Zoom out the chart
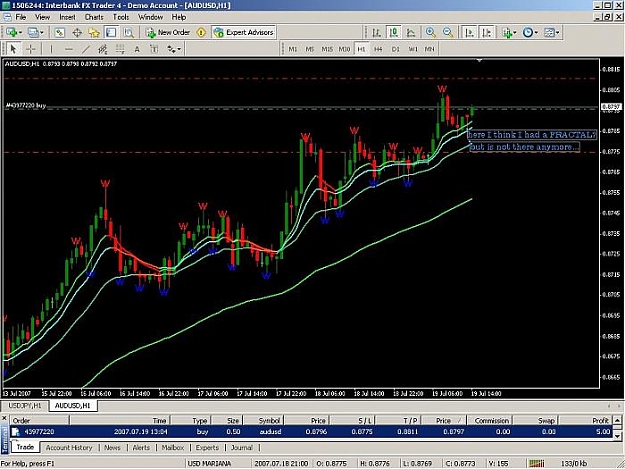This screenshot has width=625, height=469. tap(448, 32)
